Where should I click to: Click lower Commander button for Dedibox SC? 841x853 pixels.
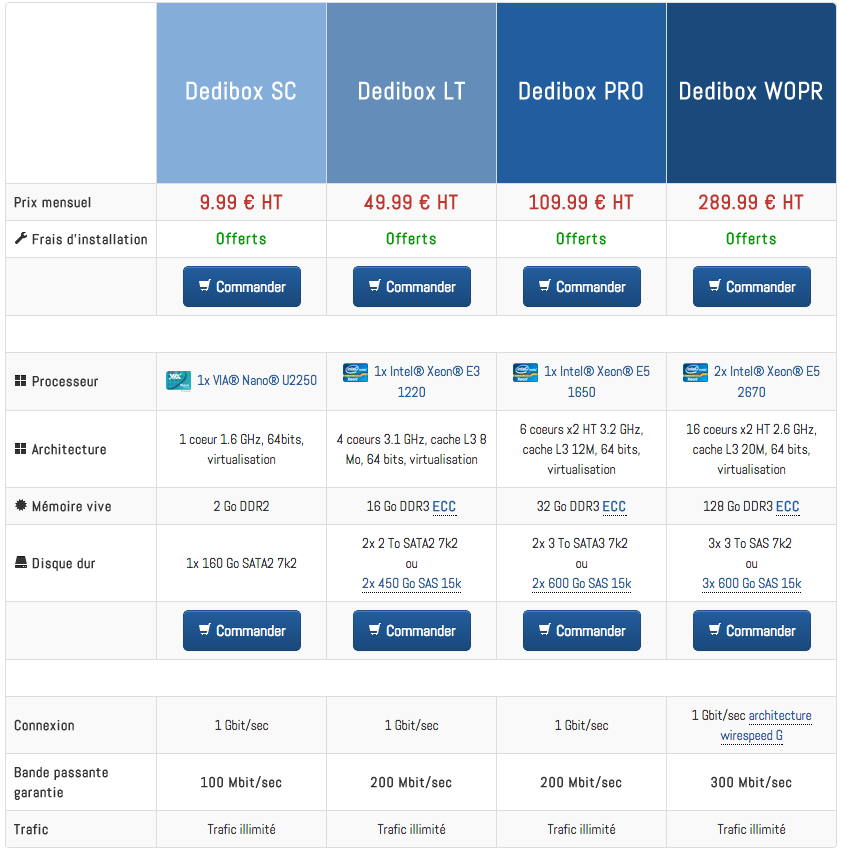[x=242, y=631]
